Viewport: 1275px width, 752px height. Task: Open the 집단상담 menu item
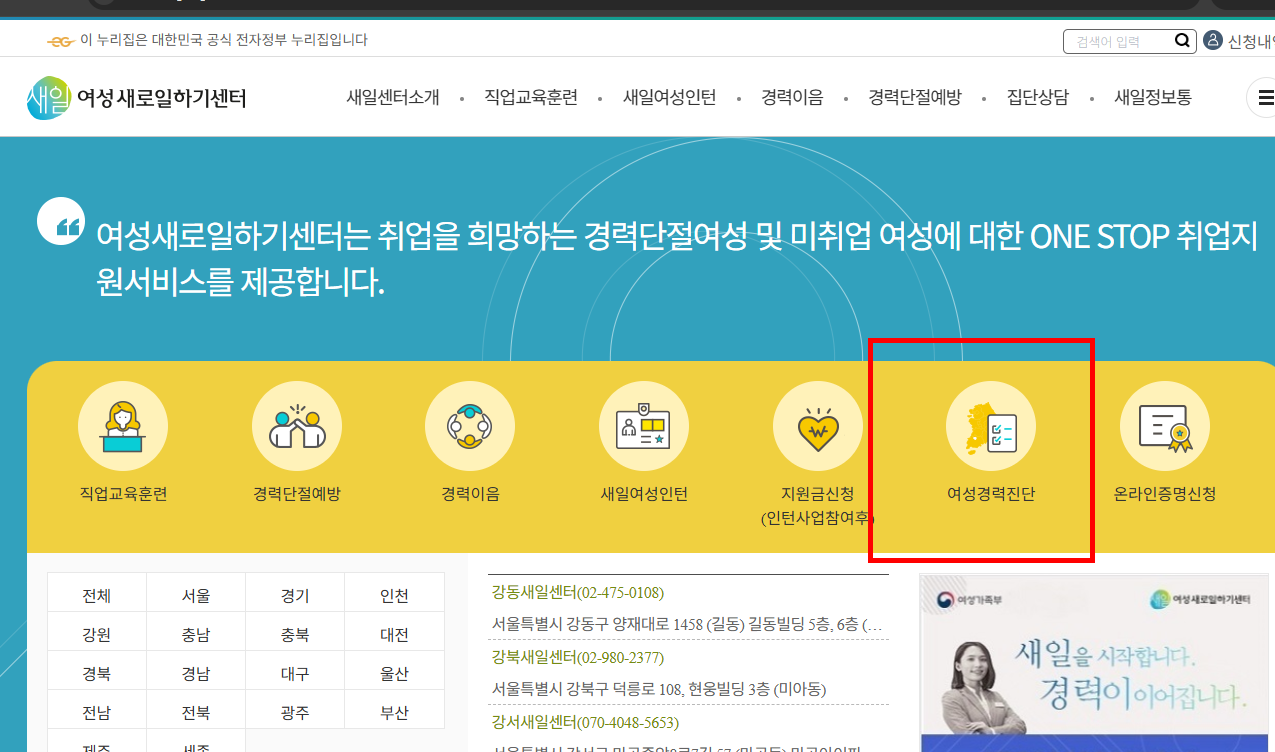[x=1037, y=97]
